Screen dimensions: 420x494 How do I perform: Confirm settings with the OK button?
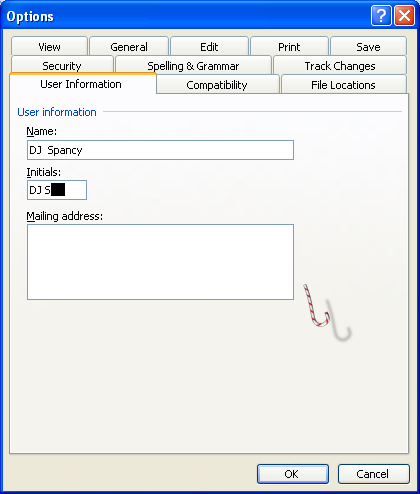tap(293, 474)
